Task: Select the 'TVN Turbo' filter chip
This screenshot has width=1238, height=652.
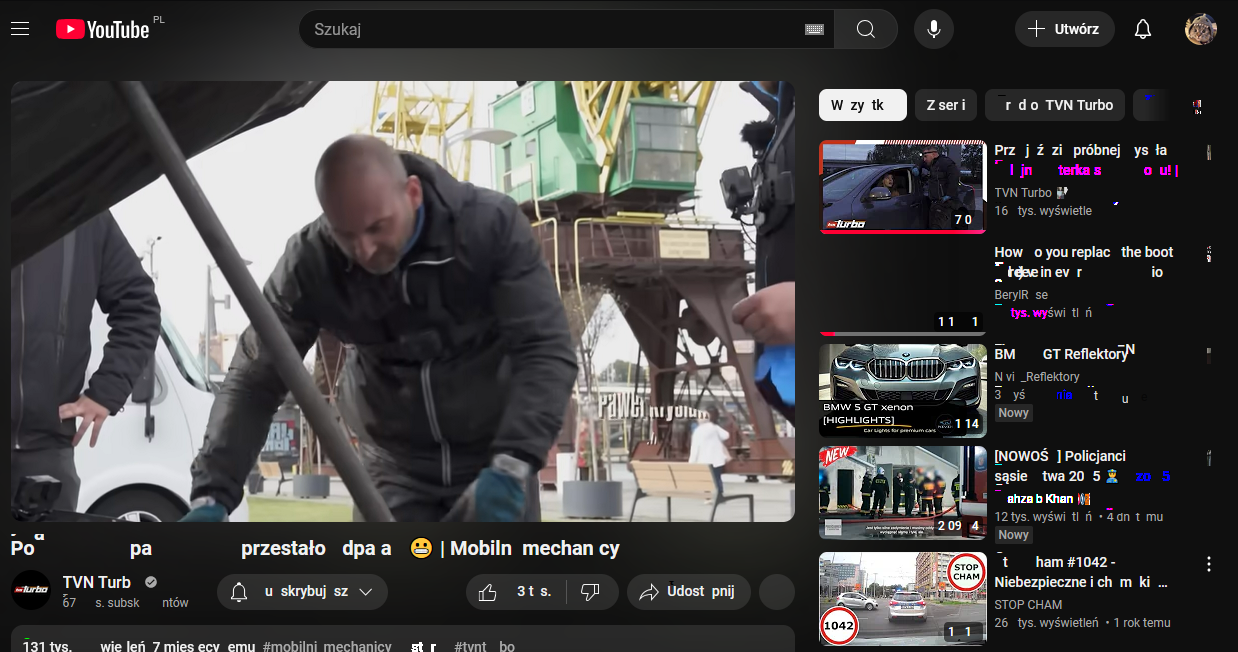Action: [1055, 105]
